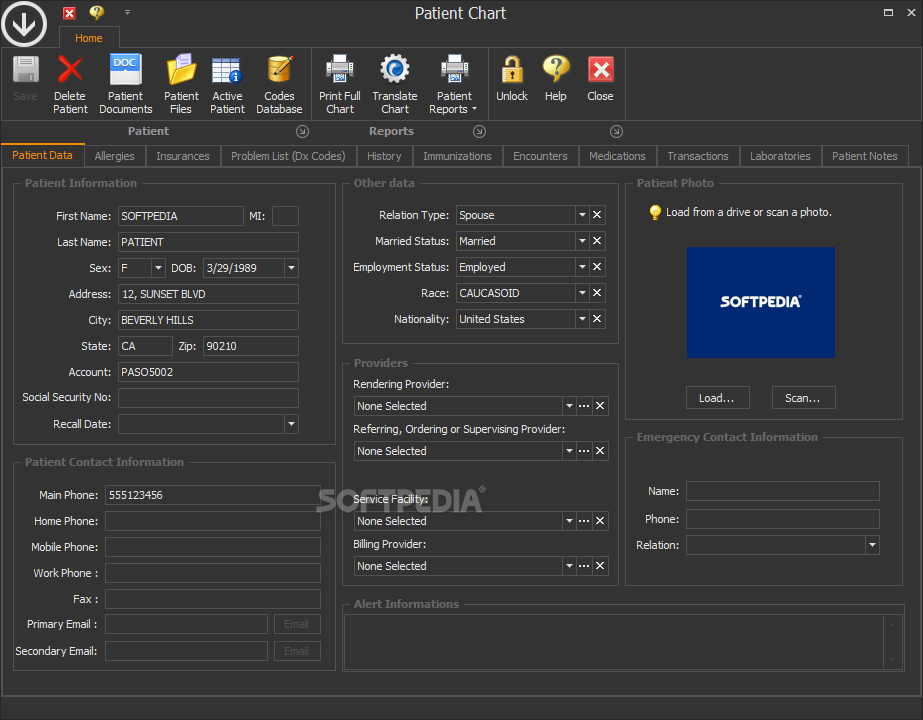Click the Delete Patient icon

[x=70, y=71]
